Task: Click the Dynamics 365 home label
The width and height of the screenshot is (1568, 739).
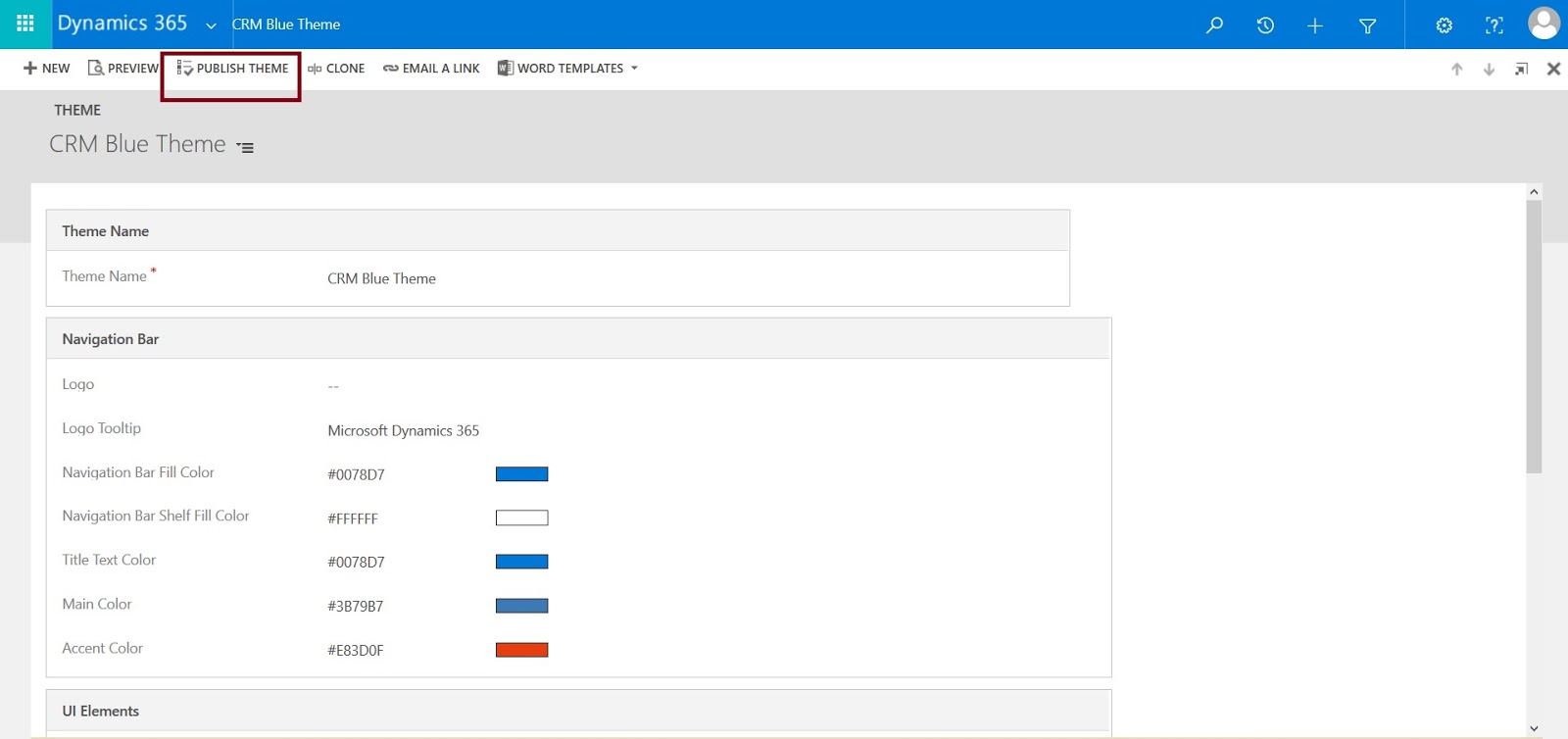Action: tap(122, 24)
